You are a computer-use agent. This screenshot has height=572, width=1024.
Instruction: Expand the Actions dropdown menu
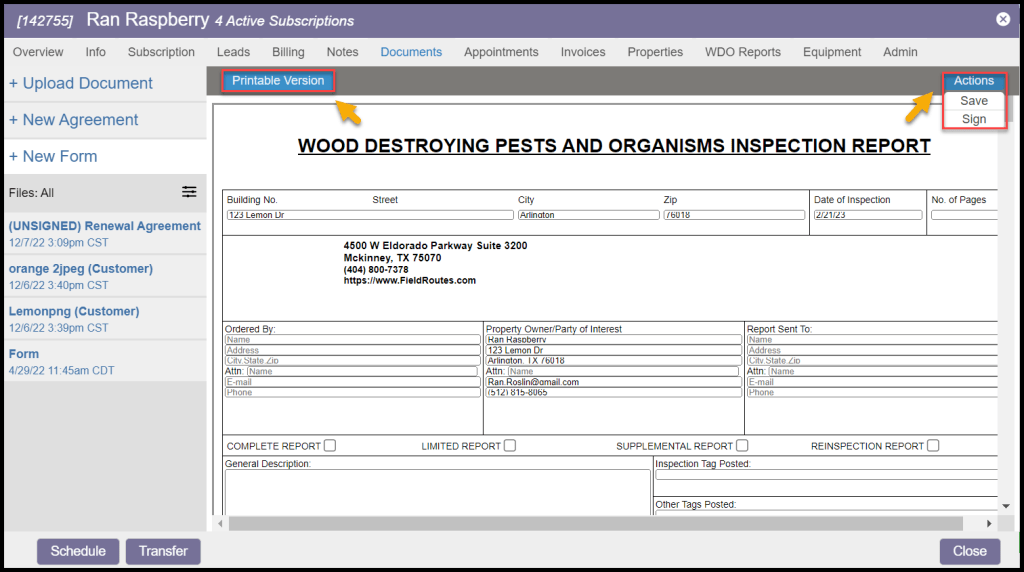(973, 81)
